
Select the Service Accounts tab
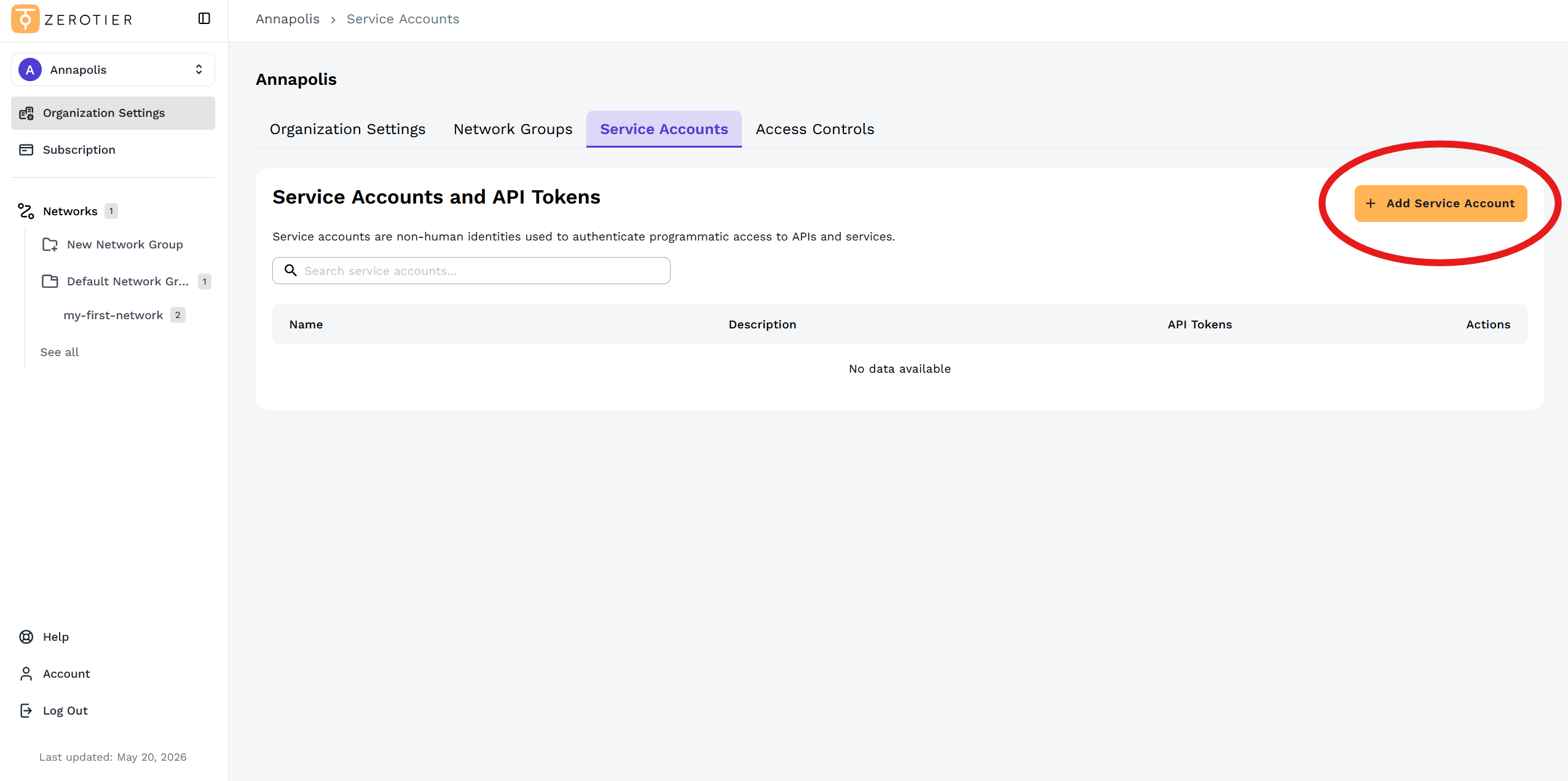tap(664, 129)
